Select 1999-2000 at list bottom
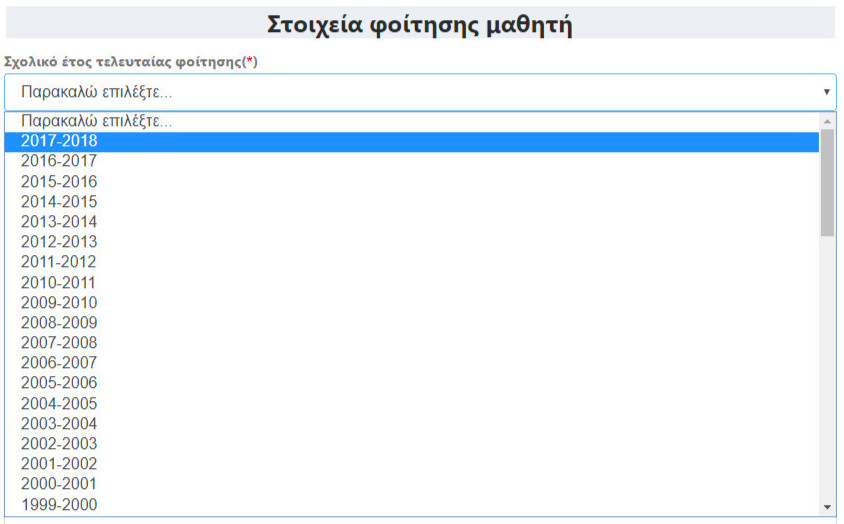This screenshot has width=844, height=524. pos(59,504)
